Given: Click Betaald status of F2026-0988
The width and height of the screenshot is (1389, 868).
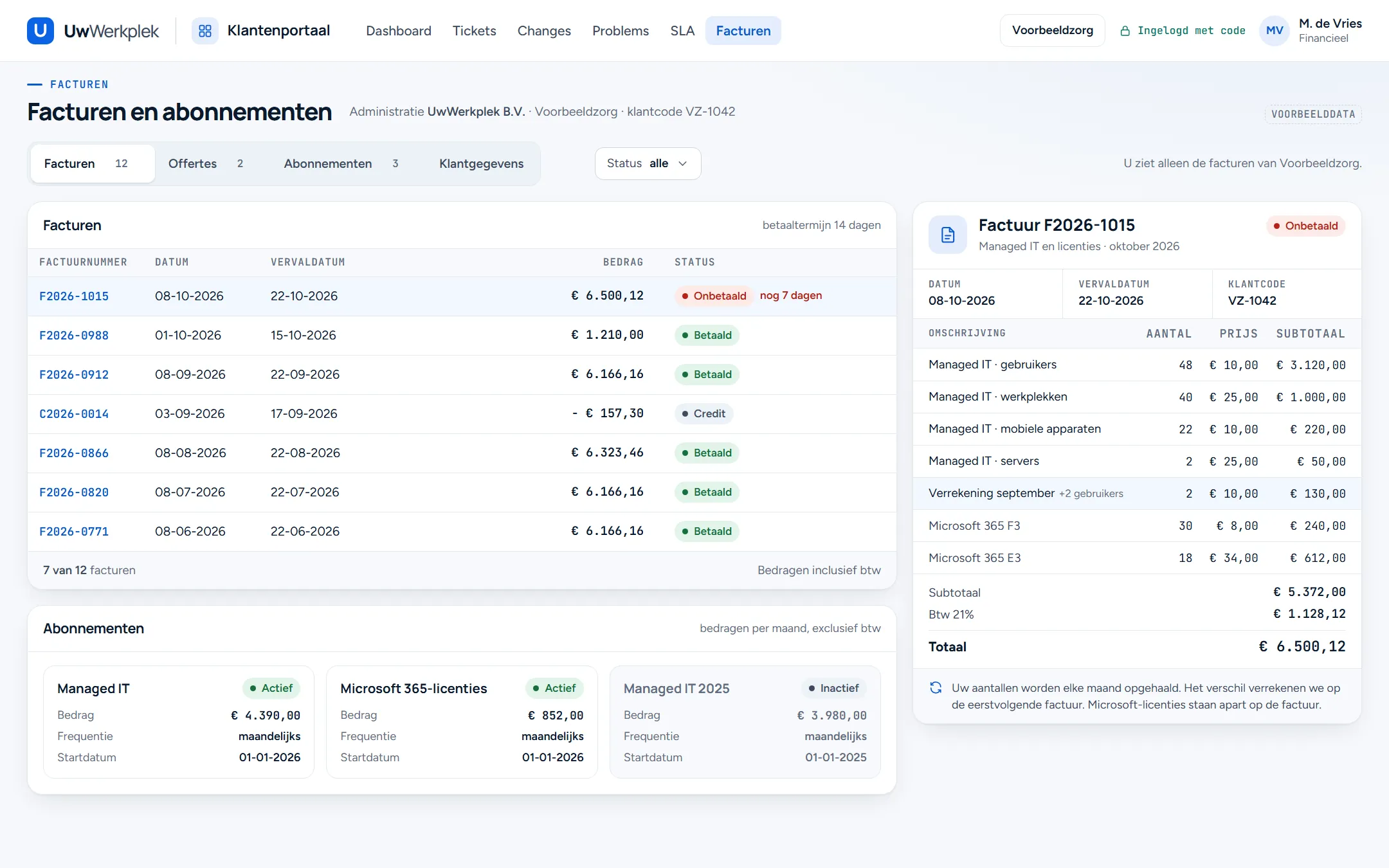Looking at the screenshot, I should pos(707,335).
